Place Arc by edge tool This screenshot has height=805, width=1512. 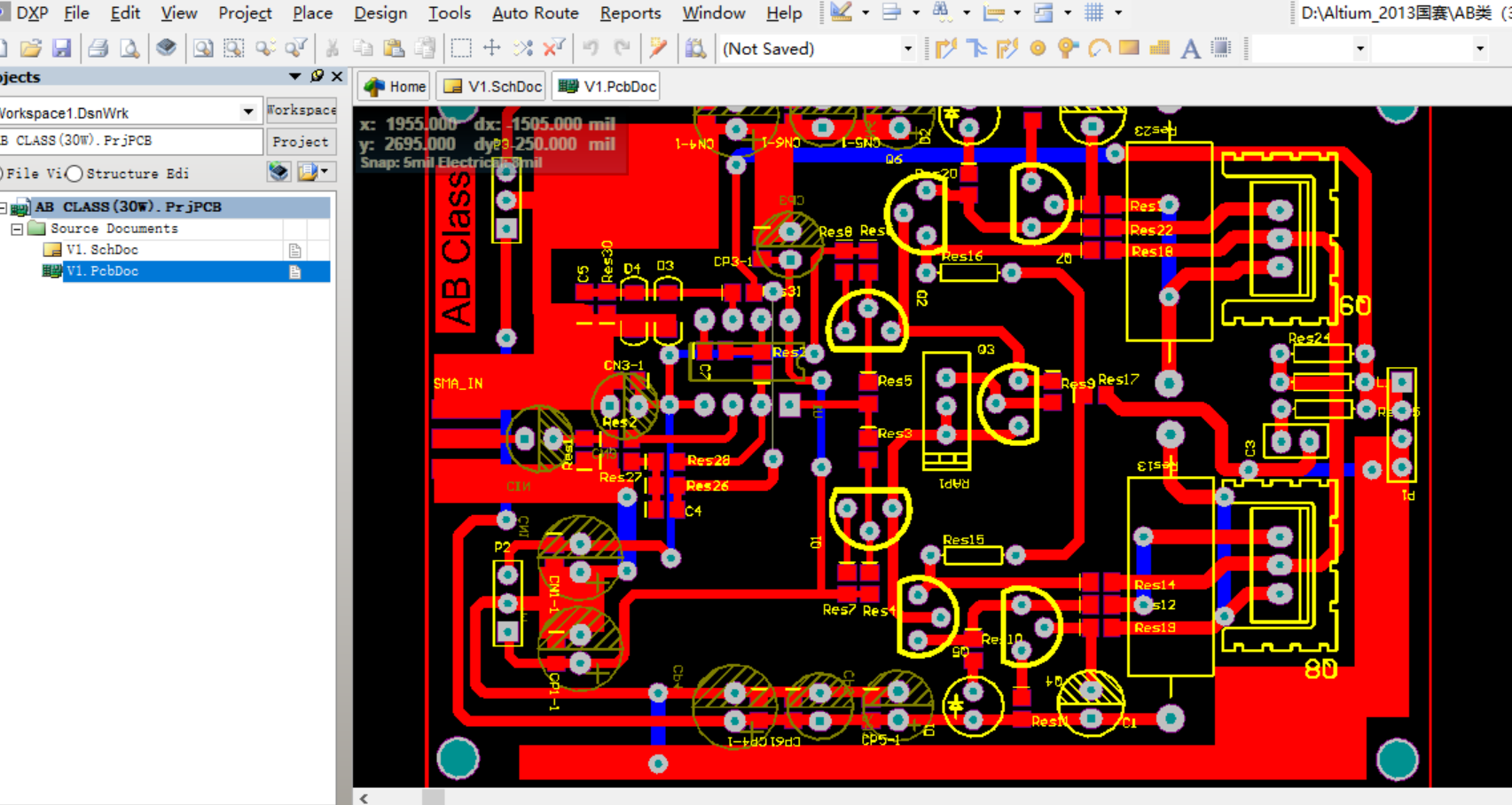[x=1099, y=48]
